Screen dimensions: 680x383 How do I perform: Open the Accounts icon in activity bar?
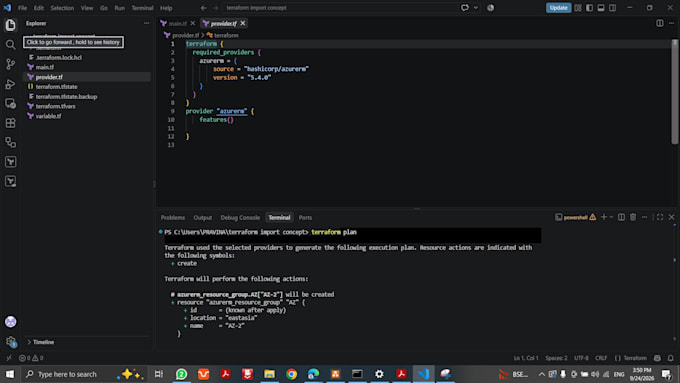(x=10, y=322)
